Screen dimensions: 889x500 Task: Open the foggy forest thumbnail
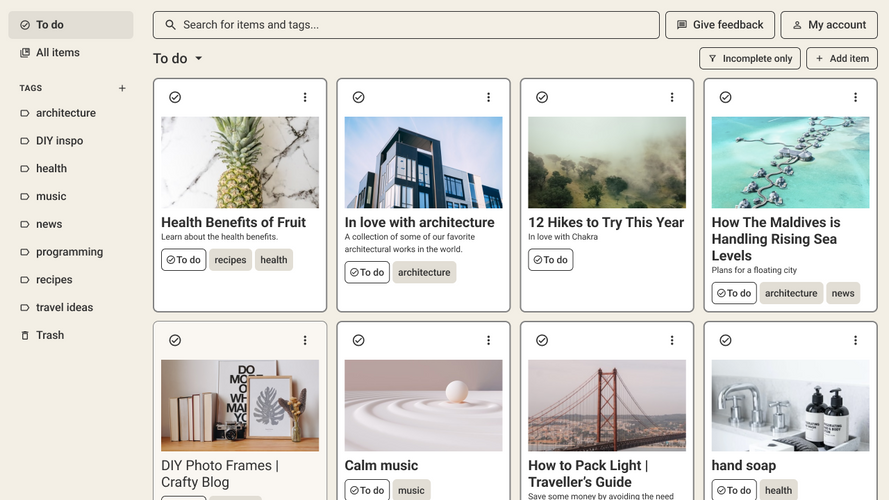point(607,163)
